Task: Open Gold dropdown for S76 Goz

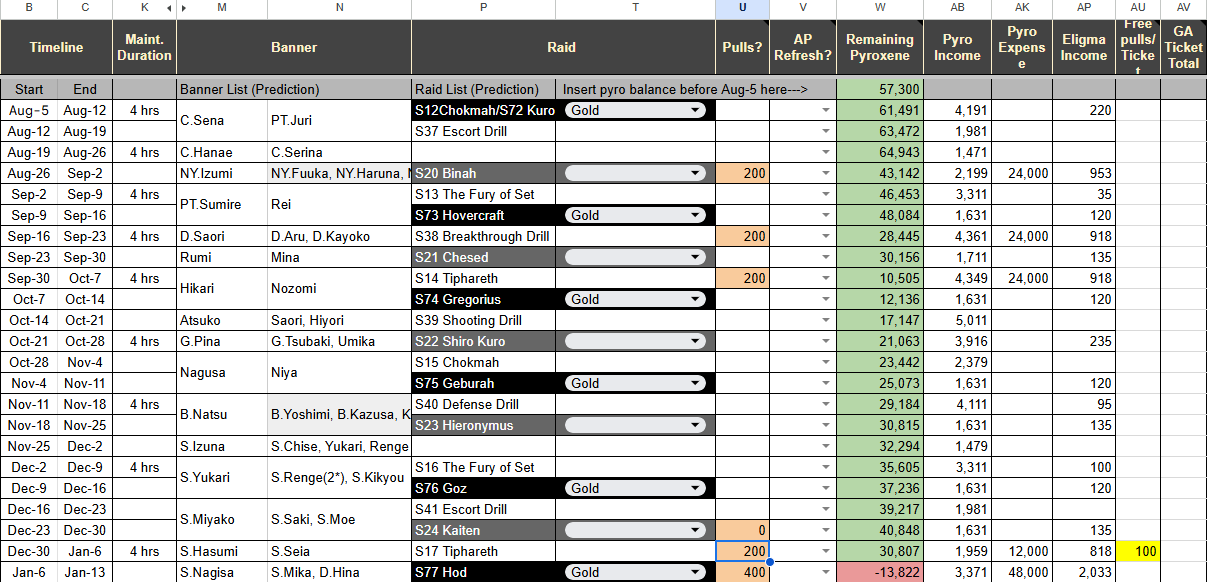Action: [x=635, y=488]
